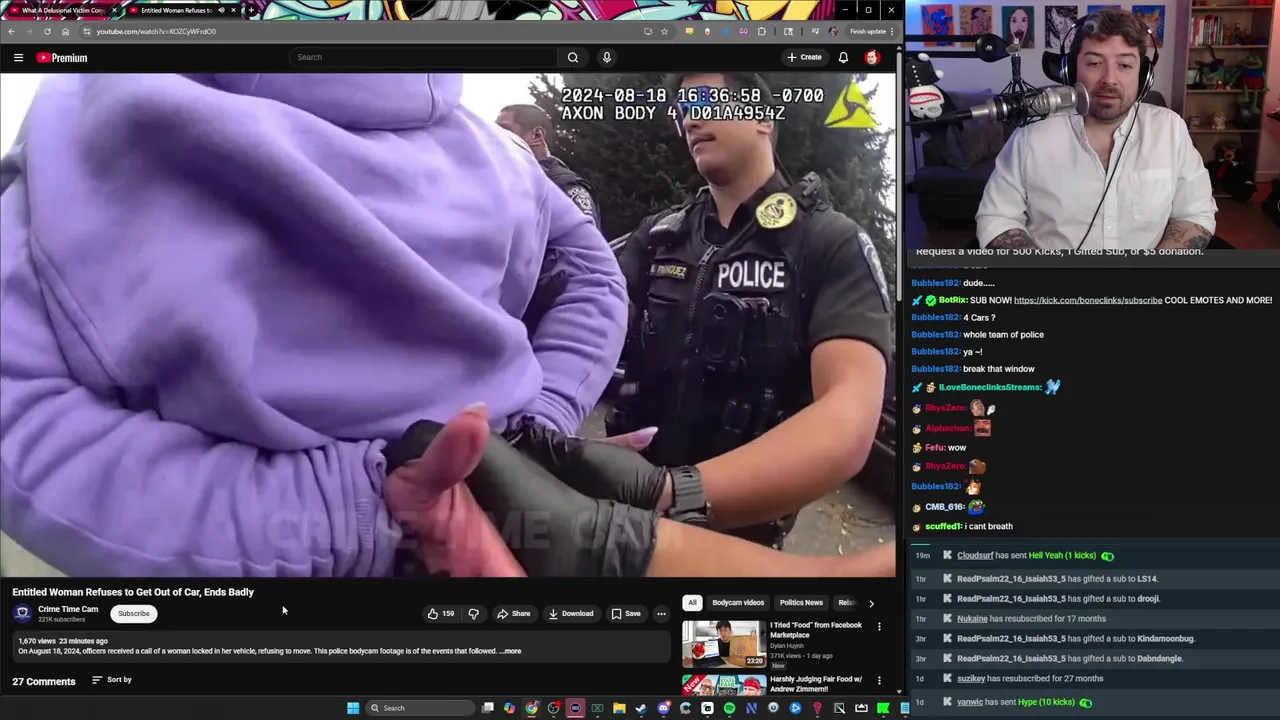Viewport: 1280px width, 720px height.
Task: Click Cloudsurf username in the kicks list
Action: pos(975,556)
